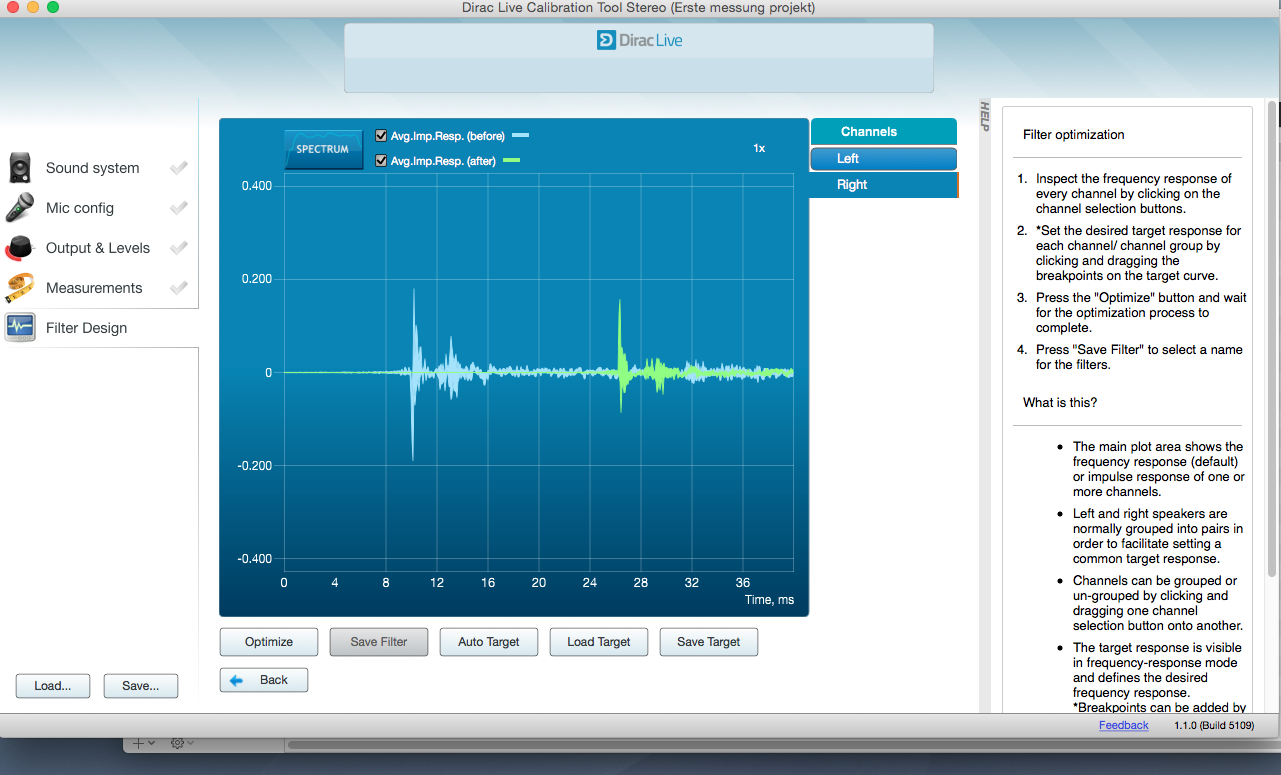The height and width of the screenshot is (775, 1281).
Task: Click the blue arrow icon on Back button
Action: [x=237, y=680]
